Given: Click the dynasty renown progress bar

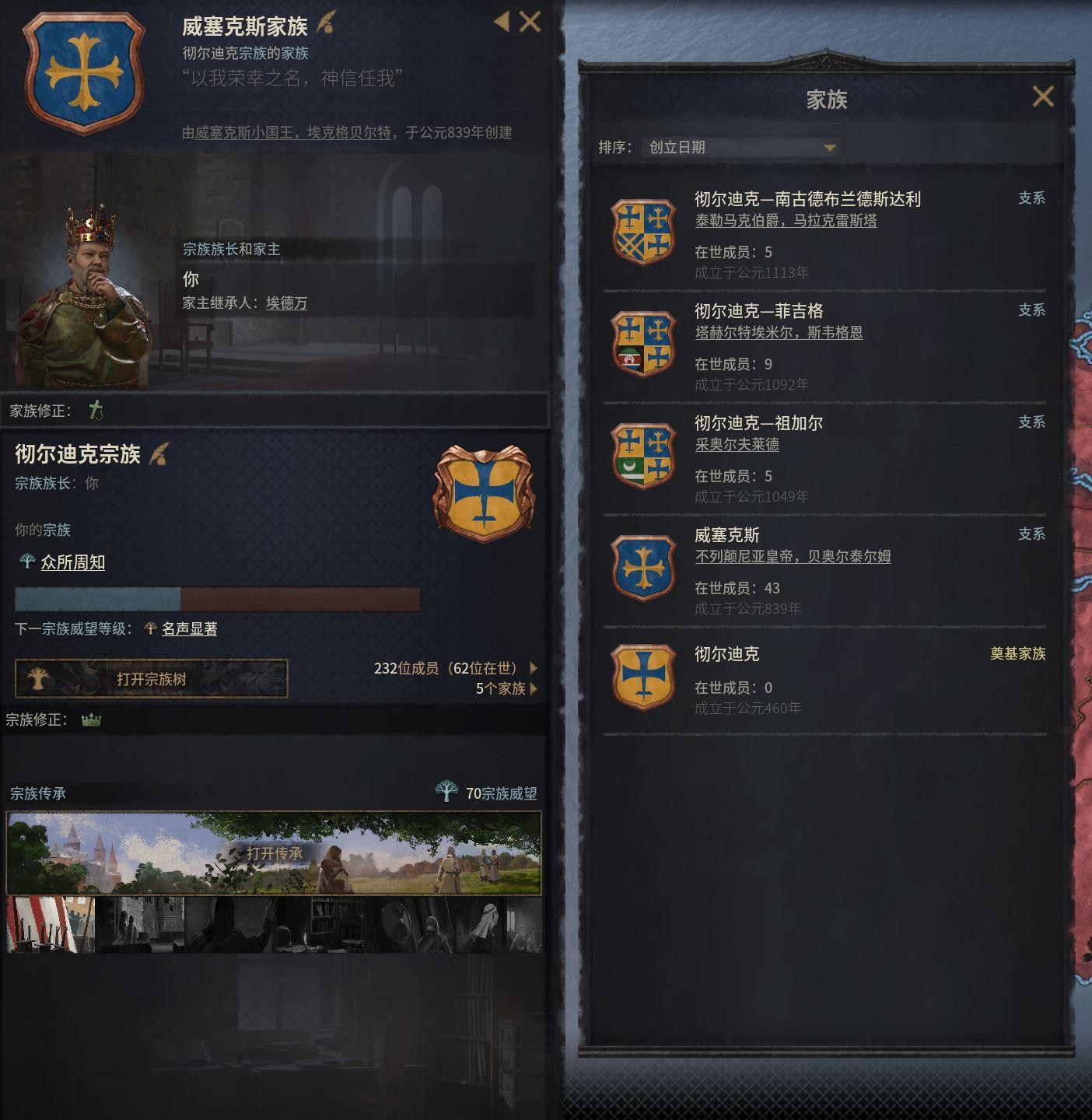Looking at the screenshot, I should point(218,599).
